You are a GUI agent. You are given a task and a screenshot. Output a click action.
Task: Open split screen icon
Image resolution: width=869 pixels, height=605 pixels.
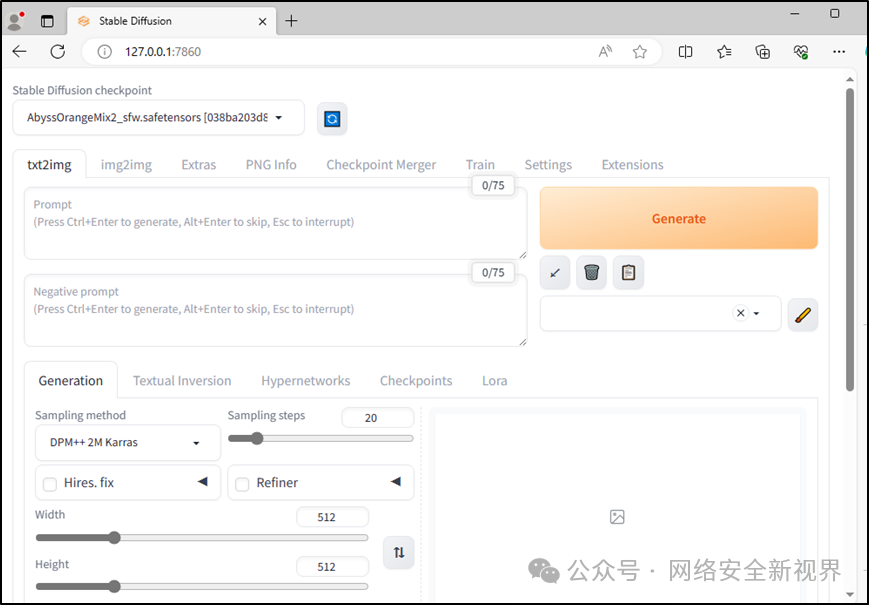pos(686,52)
